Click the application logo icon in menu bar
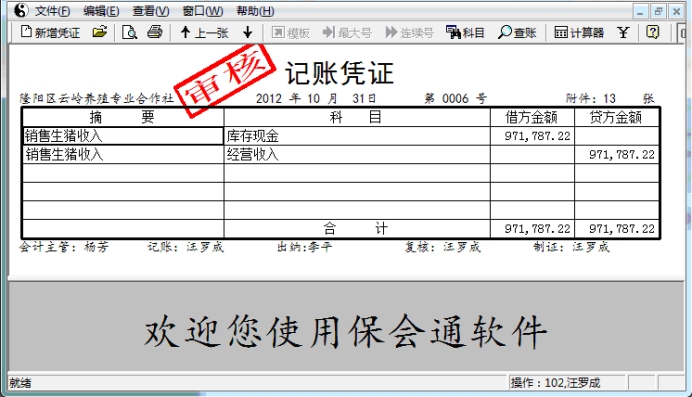692x397 pixels. pyautogui.click(x=21, y=10)
